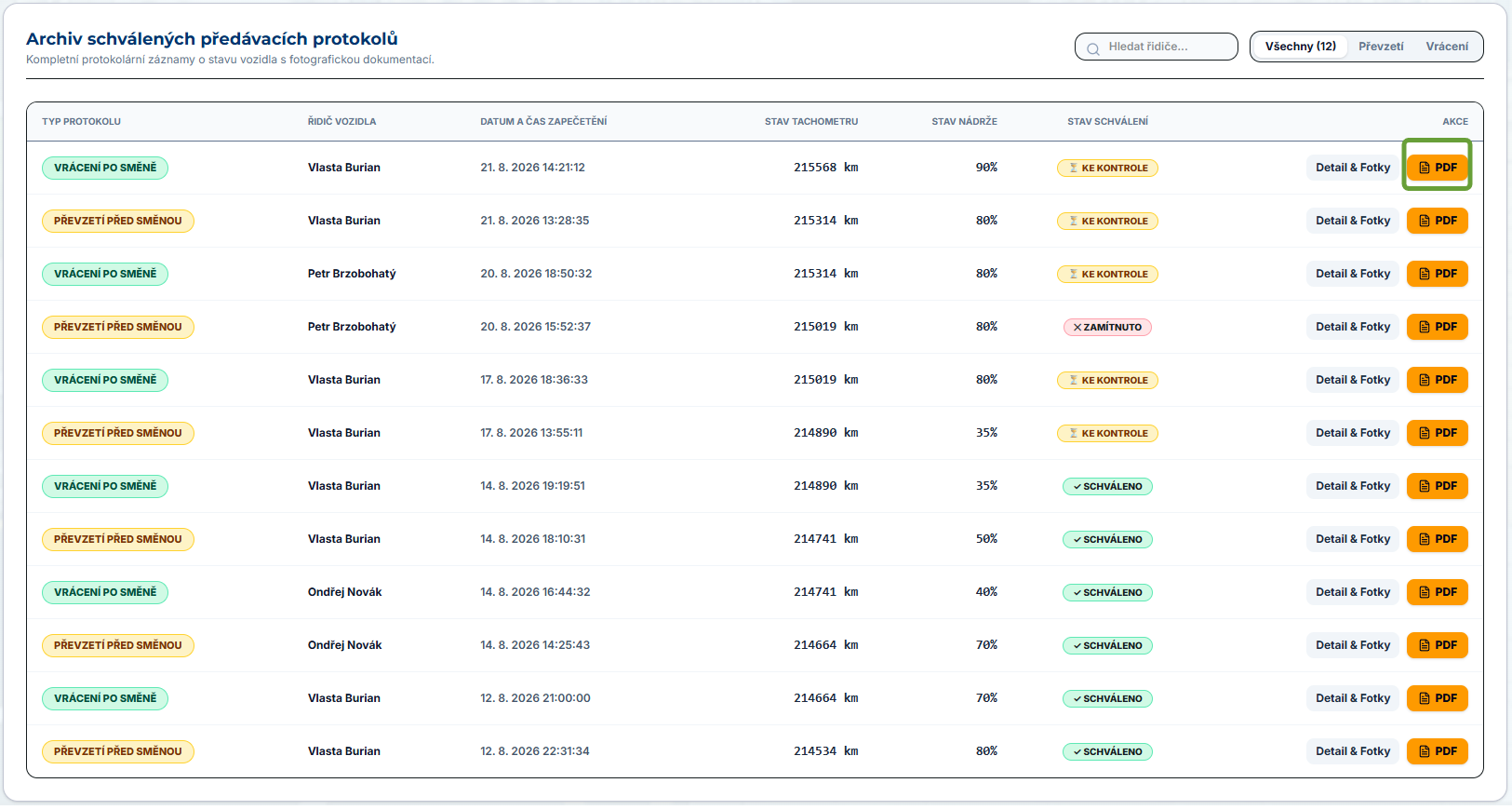The height and width of the screenshot is (810, 1512).
Task: Click the ŘIDIČ VOZIDLA column header
Action: click(x=341, y=122)
